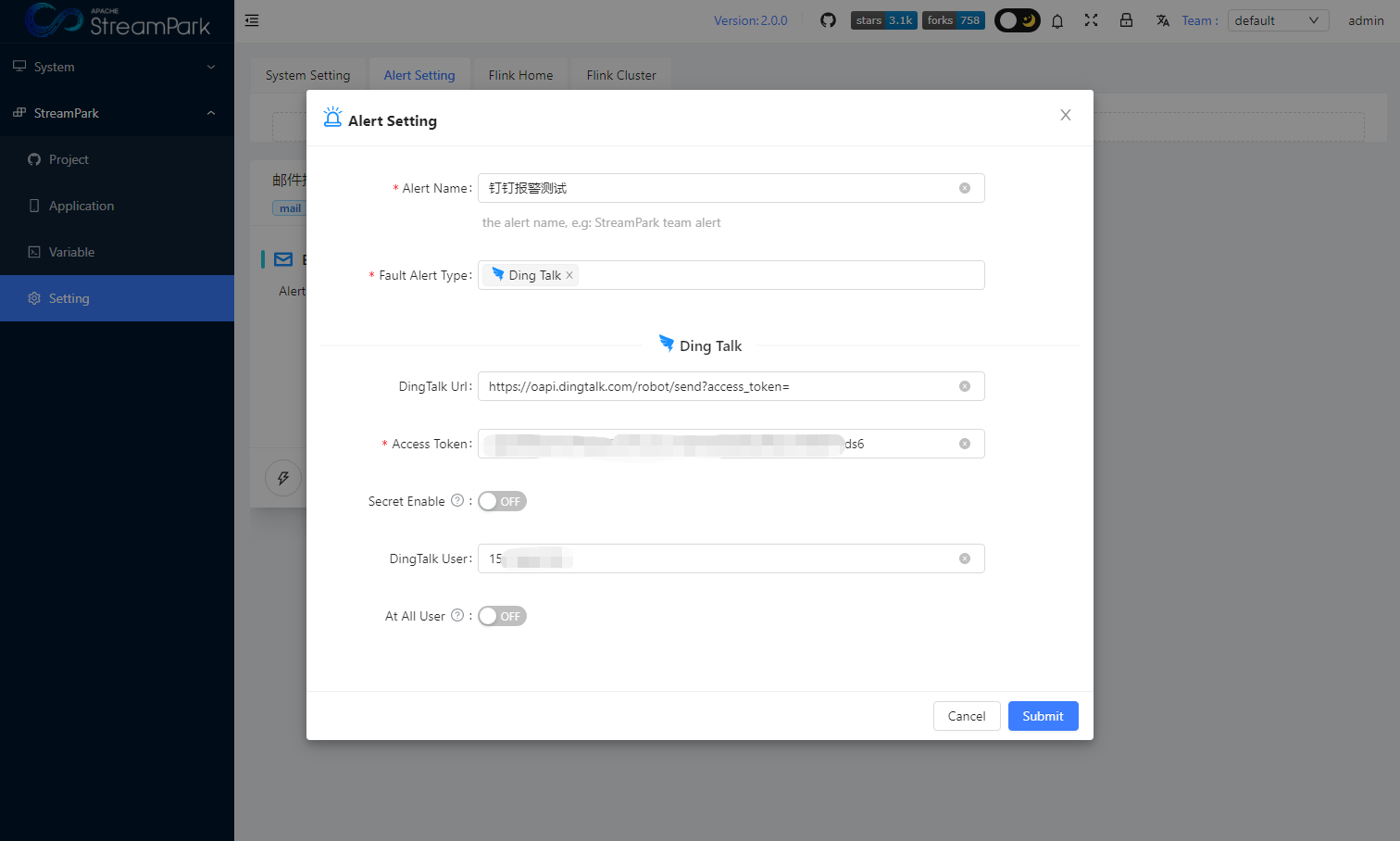Toggle the Secret Enable switch
This screenshot has width=1400, height=841.
(502, 501)
